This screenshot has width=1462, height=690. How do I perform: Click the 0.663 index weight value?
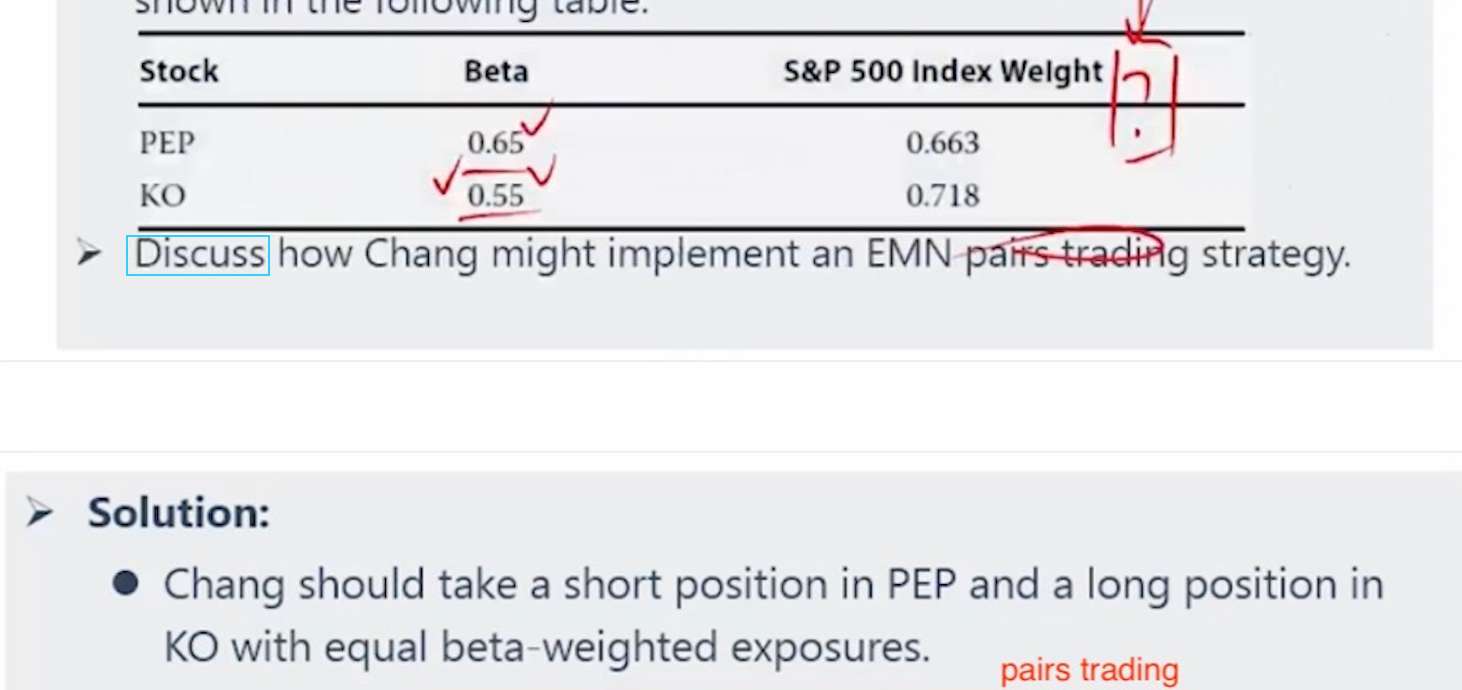[x=943, y=143]
